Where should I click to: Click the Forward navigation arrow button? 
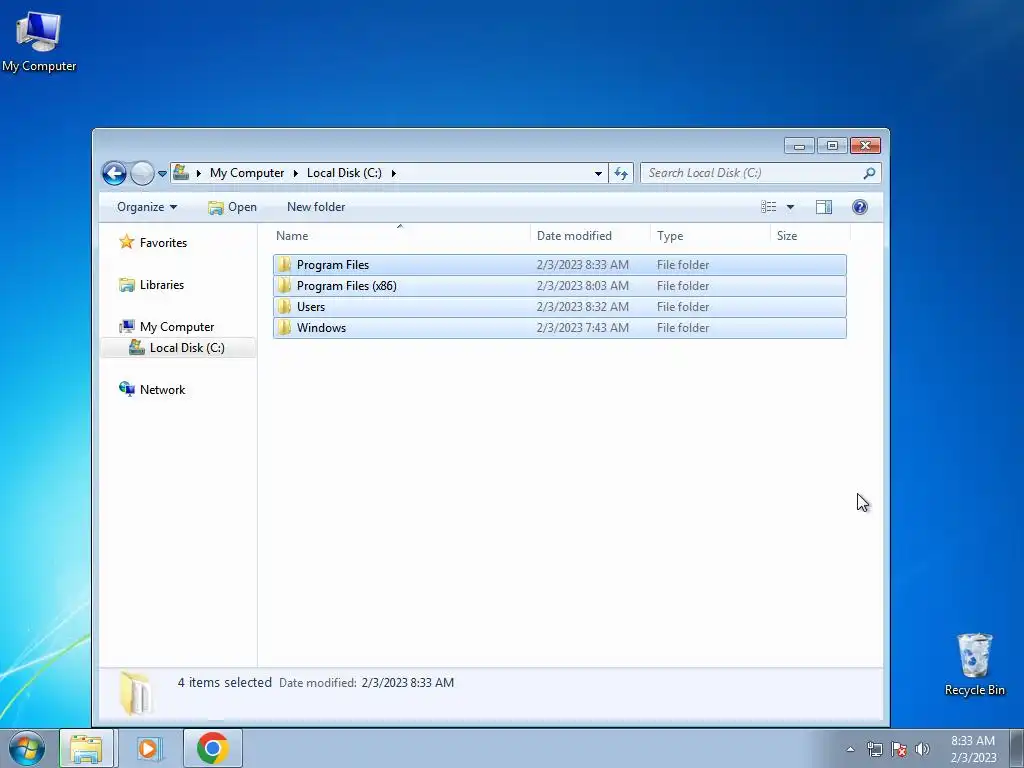coord(142,173)
